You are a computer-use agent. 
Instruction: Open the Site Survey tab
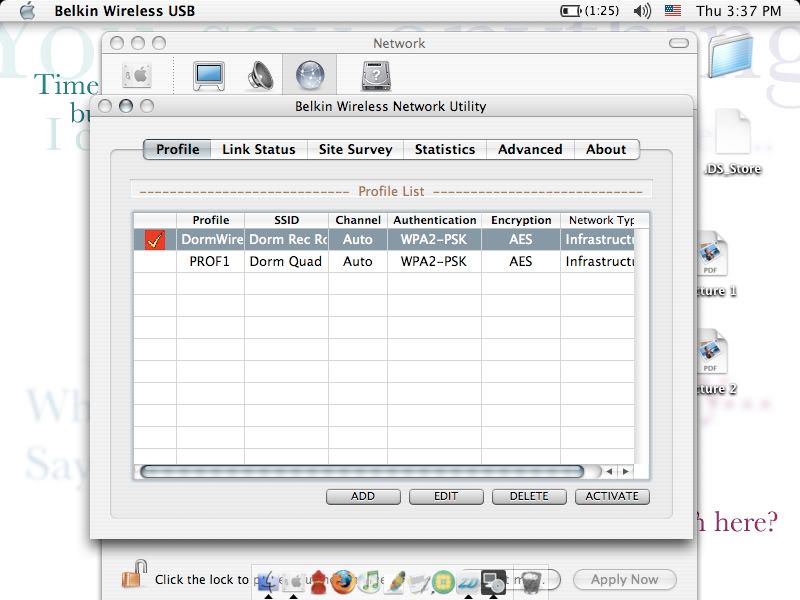(355, 149)
